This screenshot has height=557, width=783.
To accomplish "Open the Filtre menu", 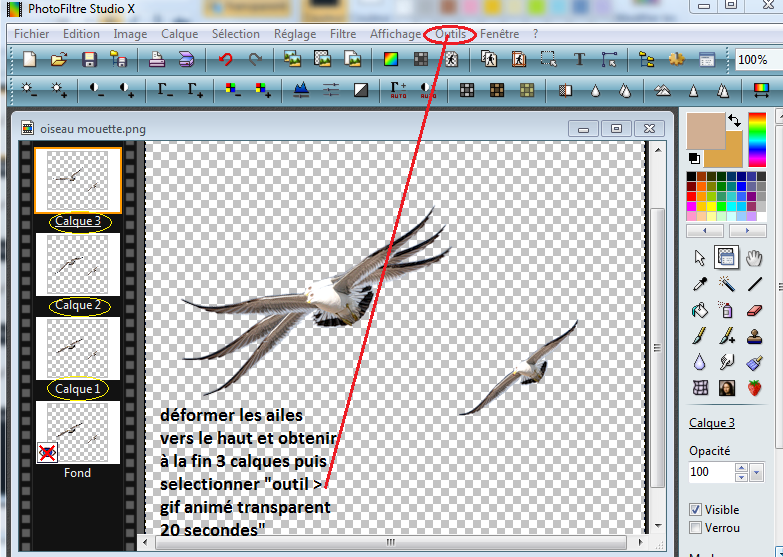I will 343,34.
